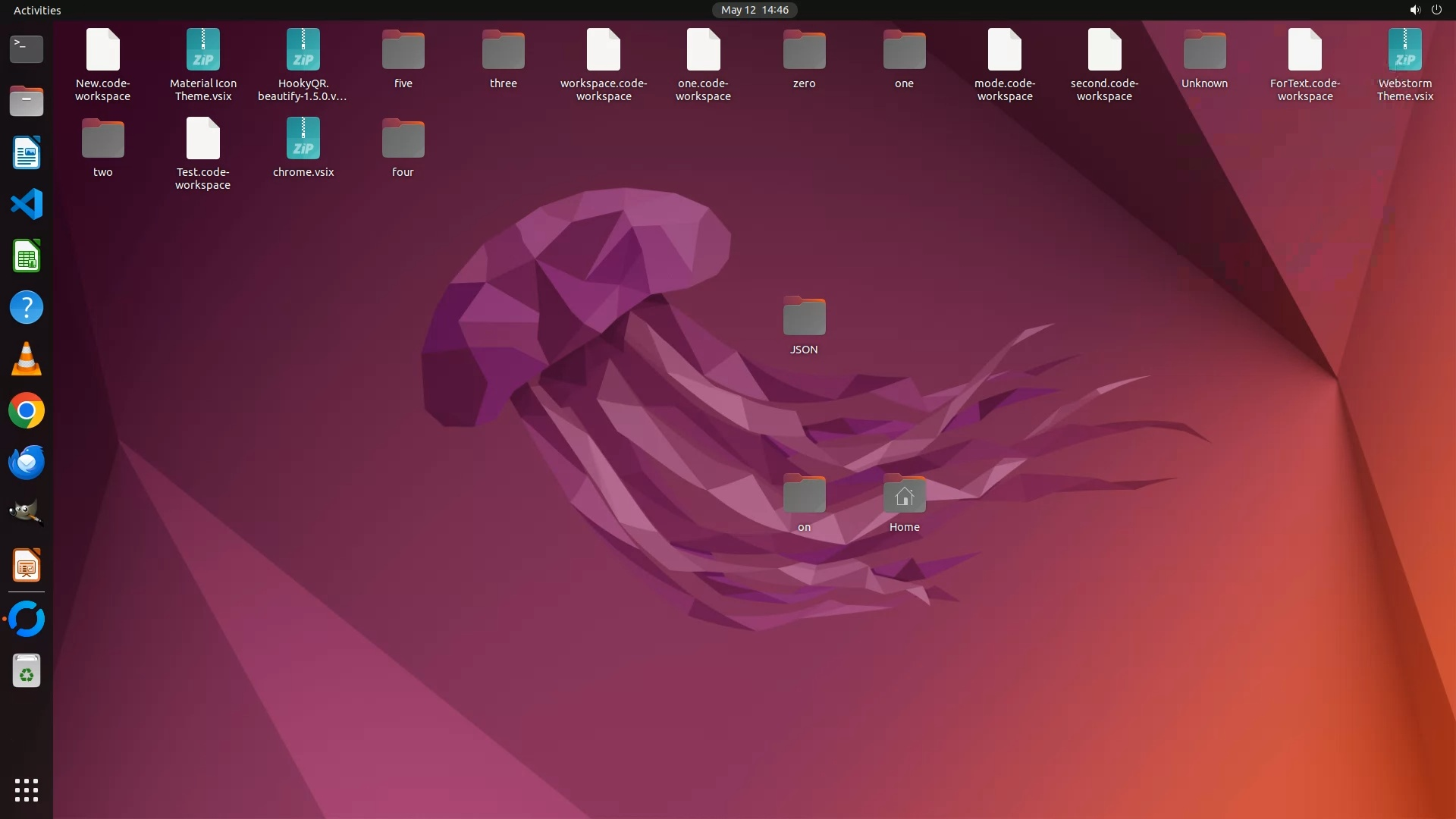Open the date and time menu
This screenshot has height=819, width=1456.
click(755, 10)
